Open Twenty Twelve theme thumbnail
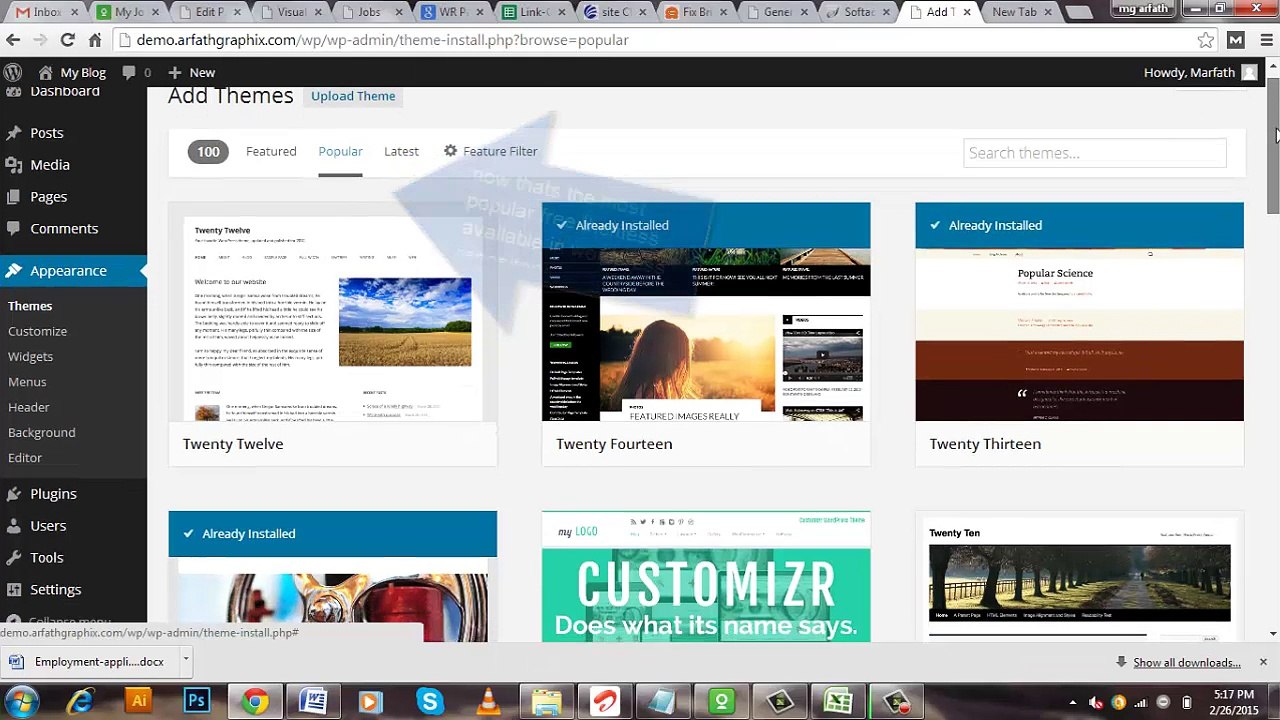This screenshot has height=720, width=1280. 332,312
